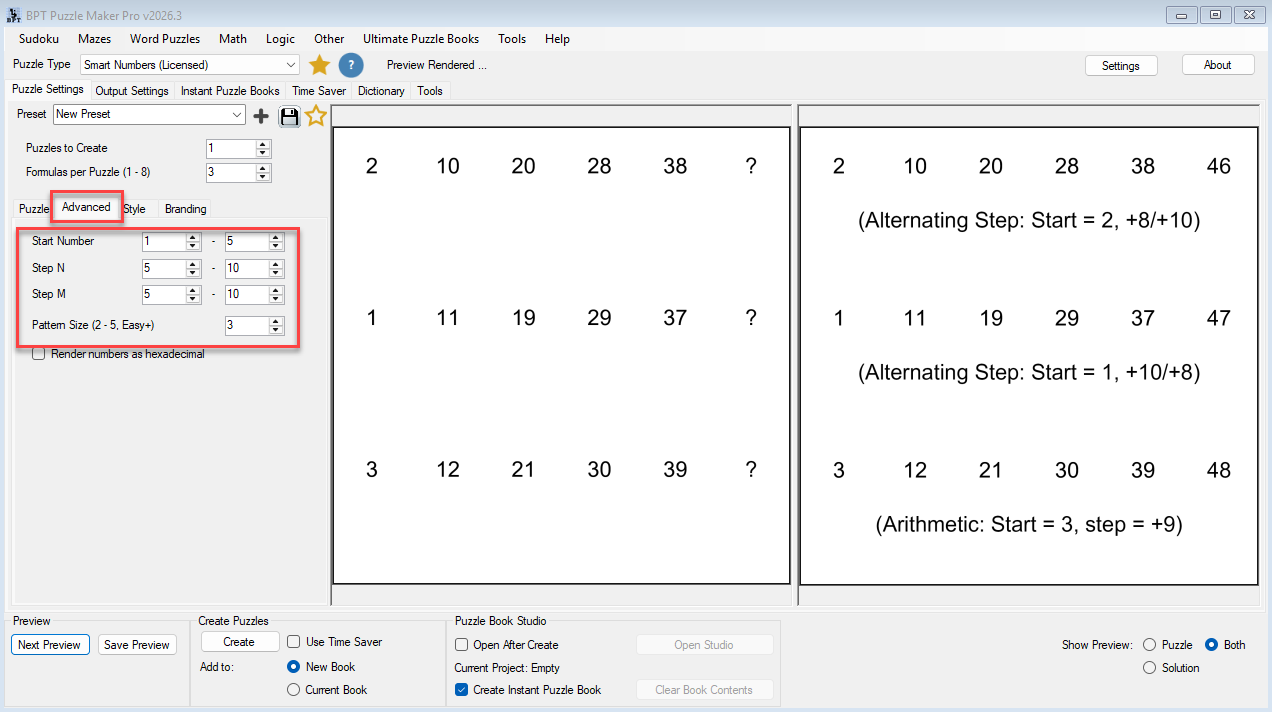Click Save Preview button

coord(137,645)
